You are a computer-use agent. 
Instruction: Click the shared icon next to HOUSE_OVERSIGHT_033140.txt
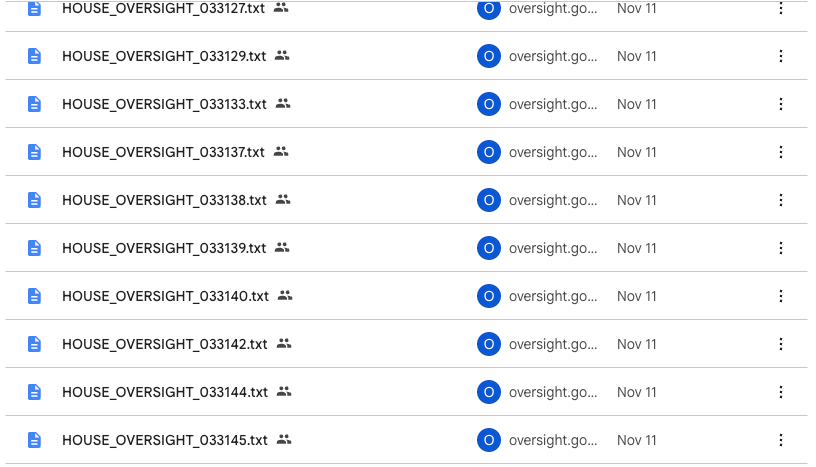pyautogui.click(x=285, y=296)
